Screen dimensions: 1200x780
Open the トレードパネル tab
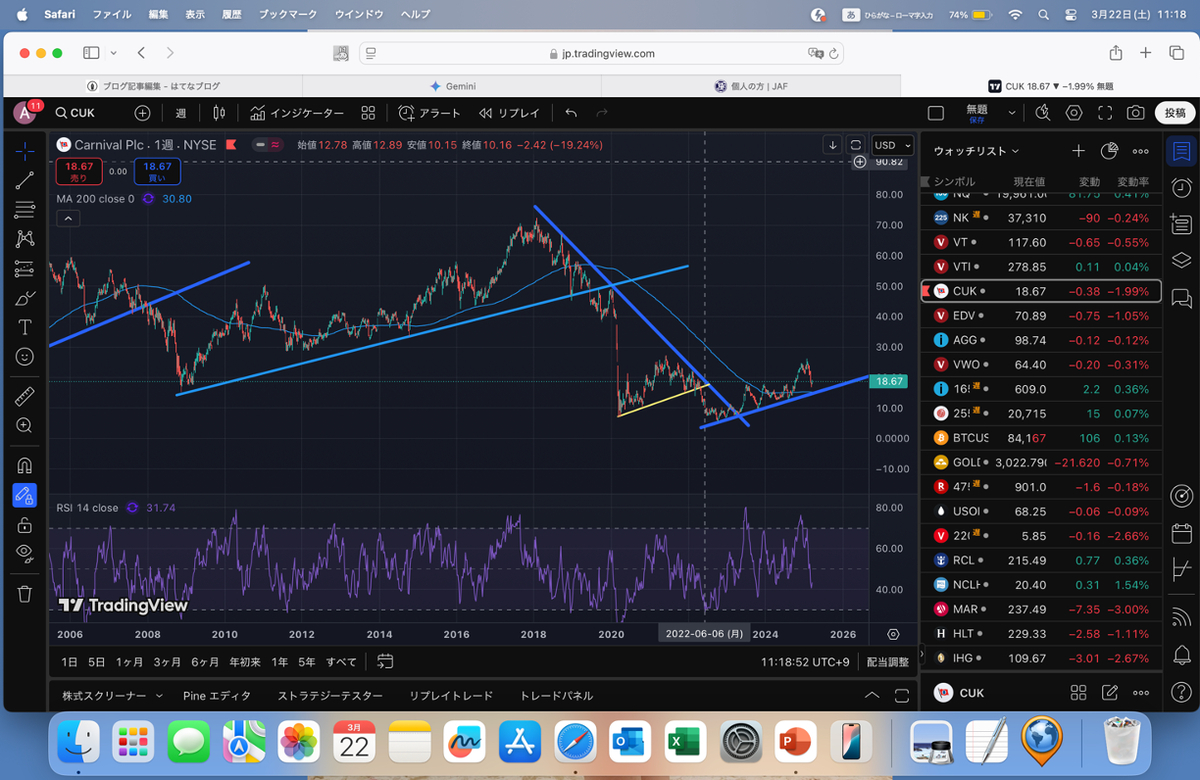[x=556, y=695]
